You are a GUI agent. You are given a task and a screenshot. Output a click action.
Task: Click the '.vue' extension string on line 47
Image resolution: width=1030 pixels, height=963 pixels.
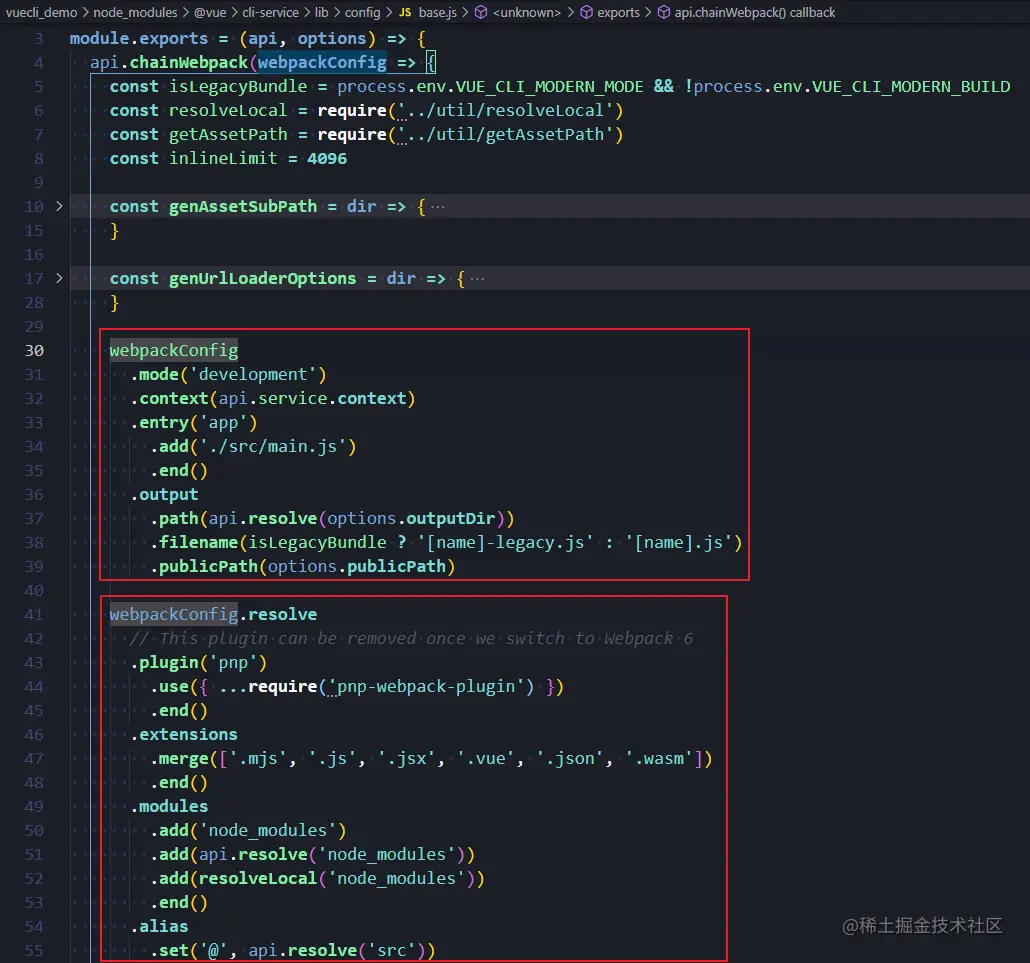[485, 759]
